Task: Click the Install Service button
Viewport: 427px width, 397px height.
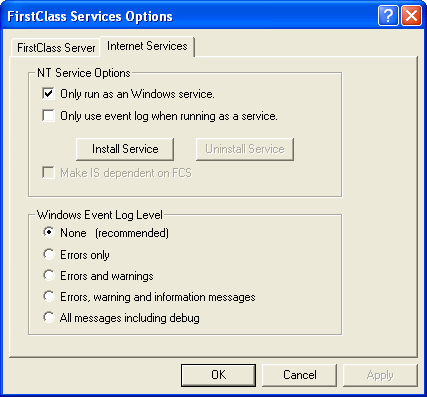Action: [125, 149]
